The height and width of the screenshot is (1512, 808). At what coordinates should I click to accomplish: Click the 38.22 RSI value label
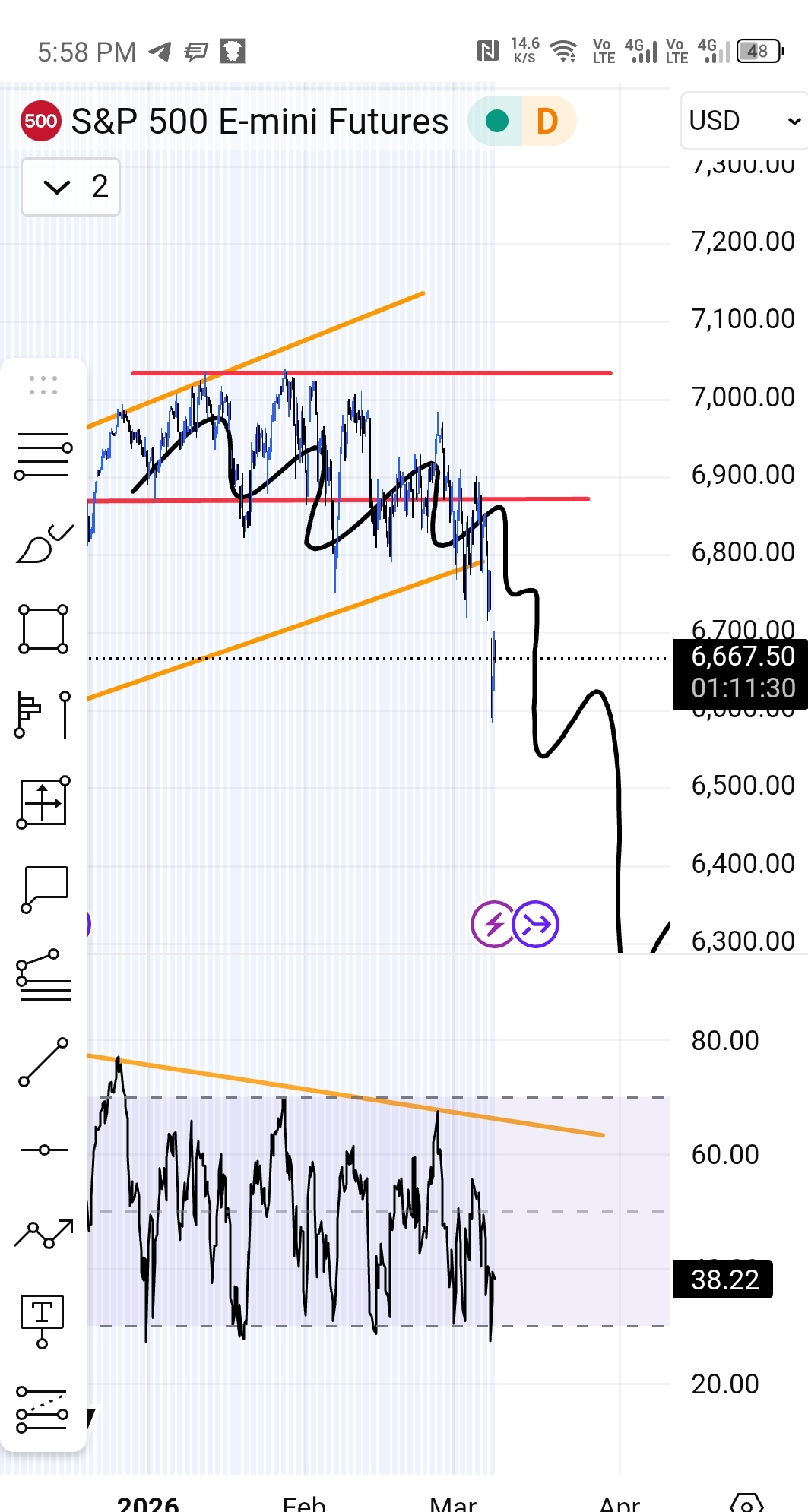pos(724,1280)
